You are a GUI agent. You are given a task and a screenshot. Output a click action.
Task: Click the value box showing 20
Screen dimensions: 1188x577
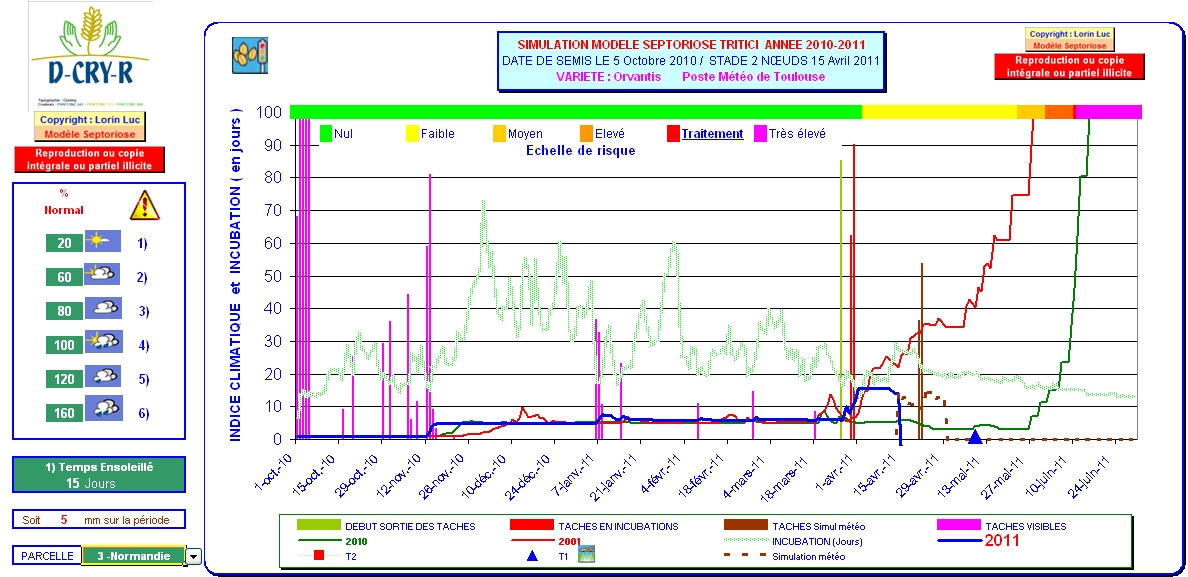click(x=64, y=243)
